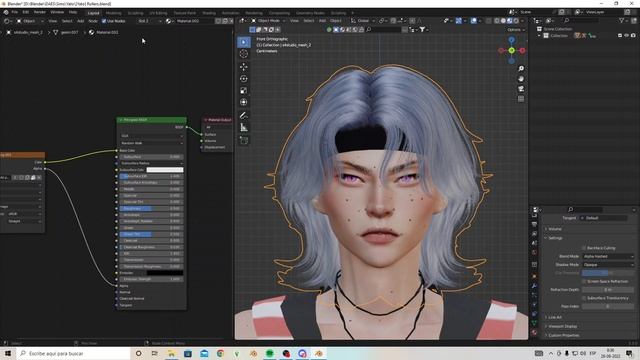This screenshot has width=640, height=360.
Task: Select the Annotate tool in viewport toolbar
Action: pos(244,116)
